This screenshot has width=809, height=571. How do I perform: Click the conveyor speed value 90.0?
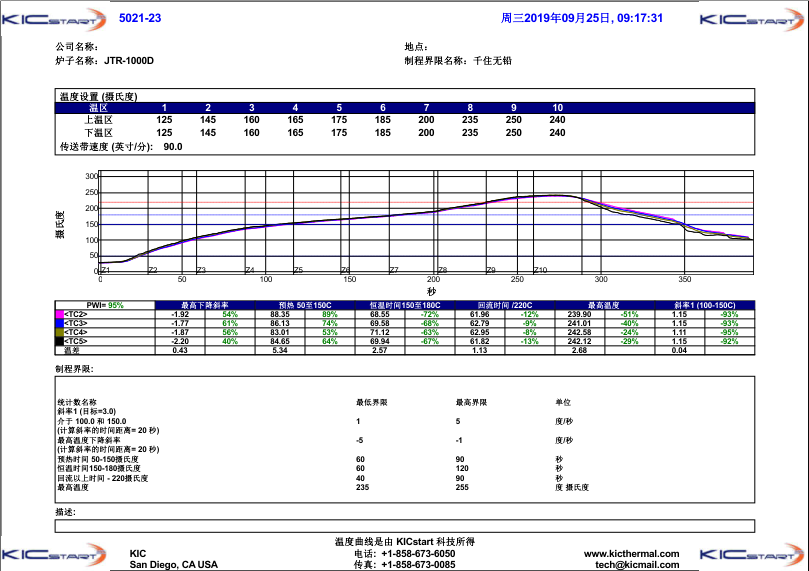tap(173, 146)
